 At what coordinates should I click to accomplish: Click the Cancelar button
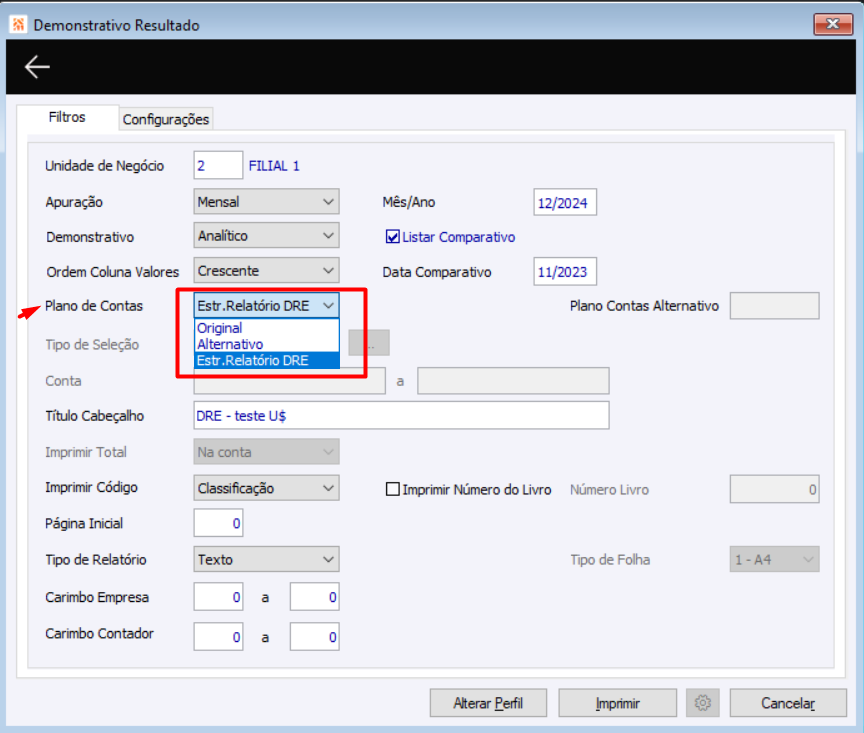[x=788, y=703]
